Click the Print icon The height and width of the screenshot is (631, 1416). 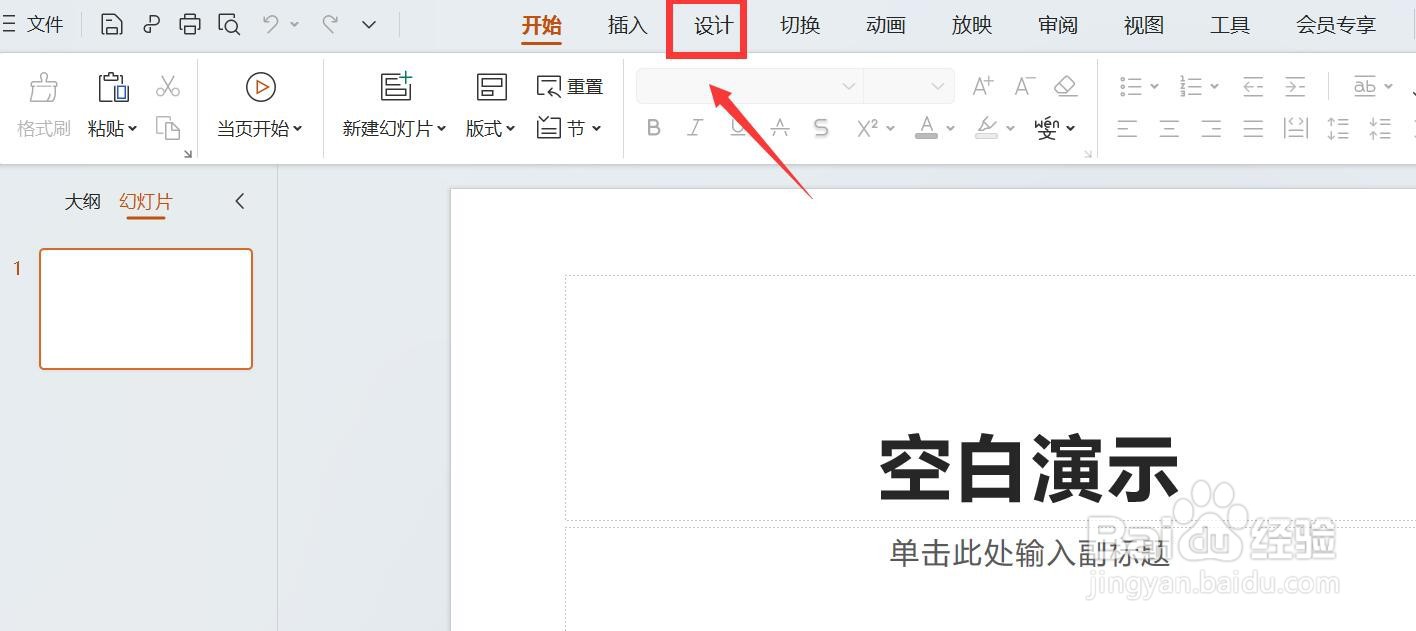(x=190, y=25)
